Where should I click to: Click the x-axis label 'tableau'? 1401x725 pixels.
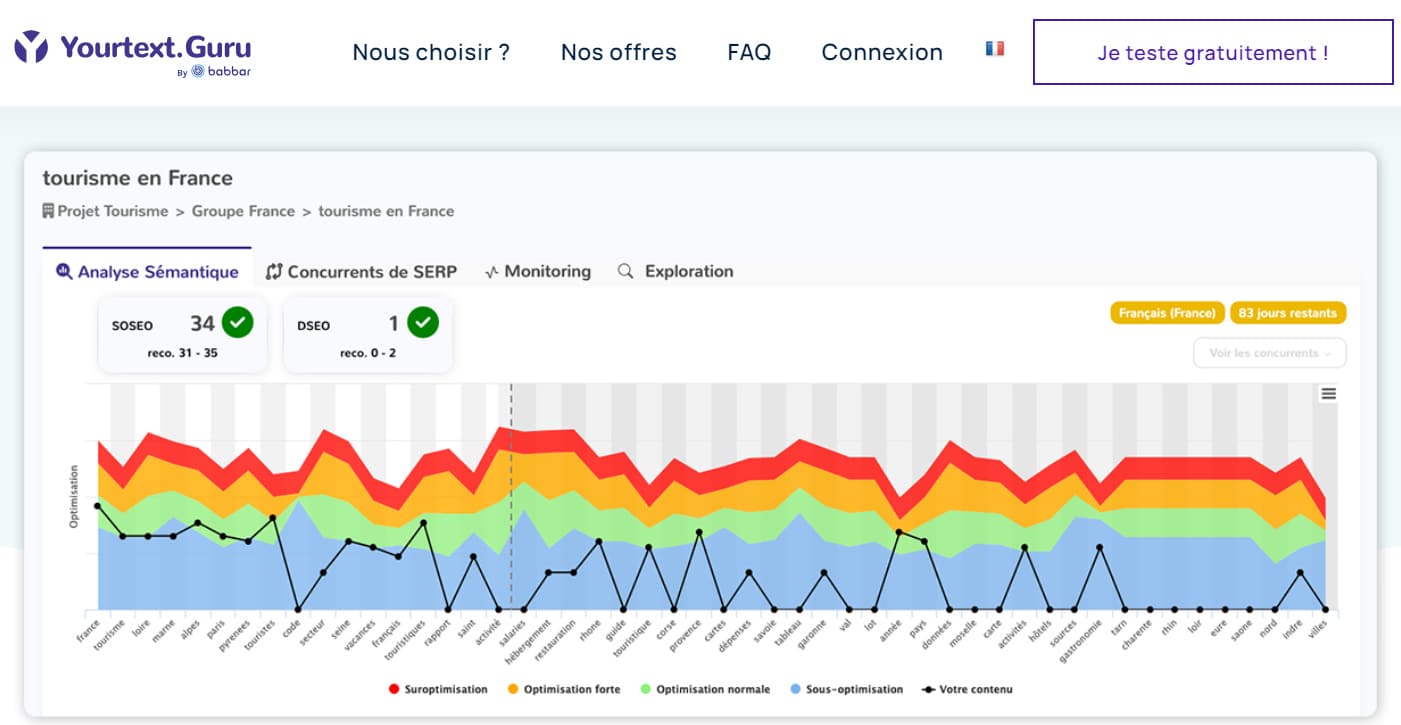point(789,633)
